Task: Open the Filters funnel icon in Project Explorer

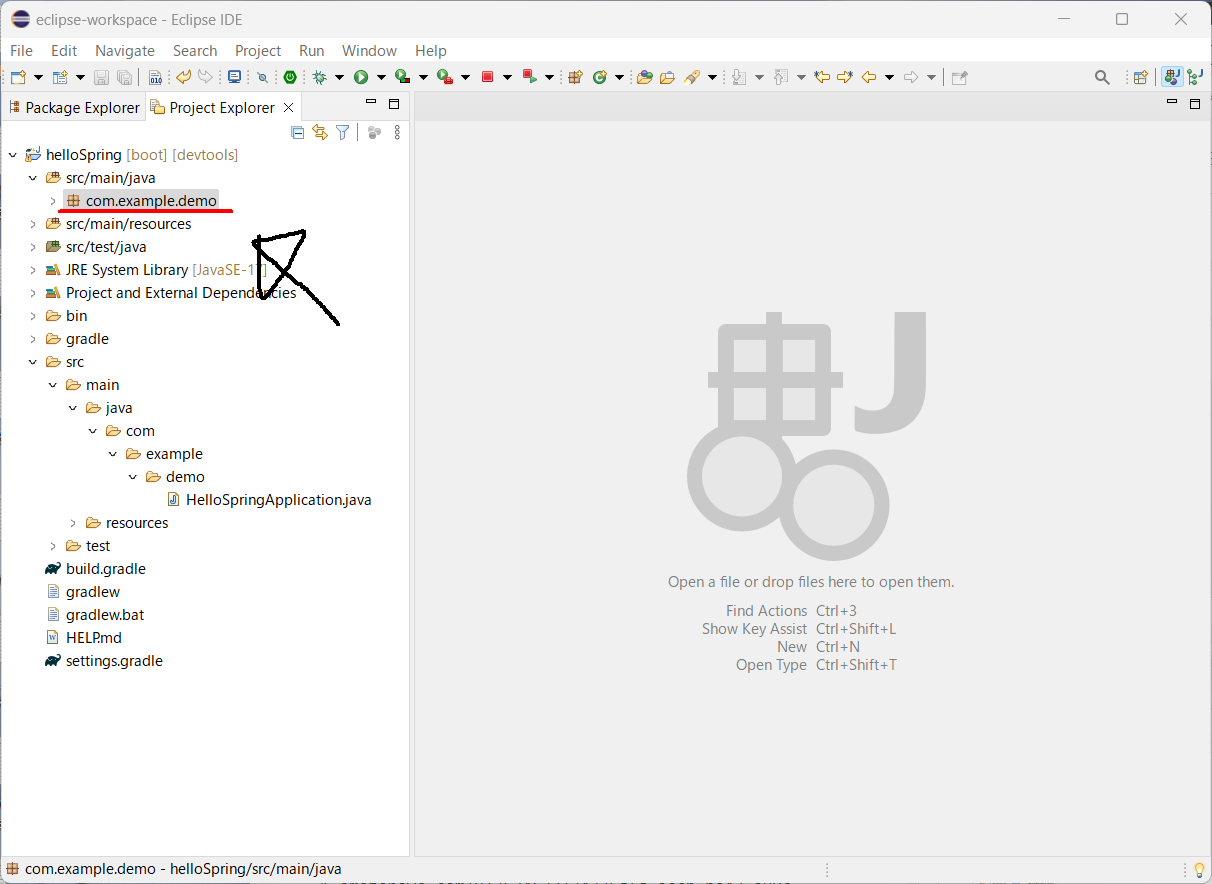Action: (x=342, y=132)
